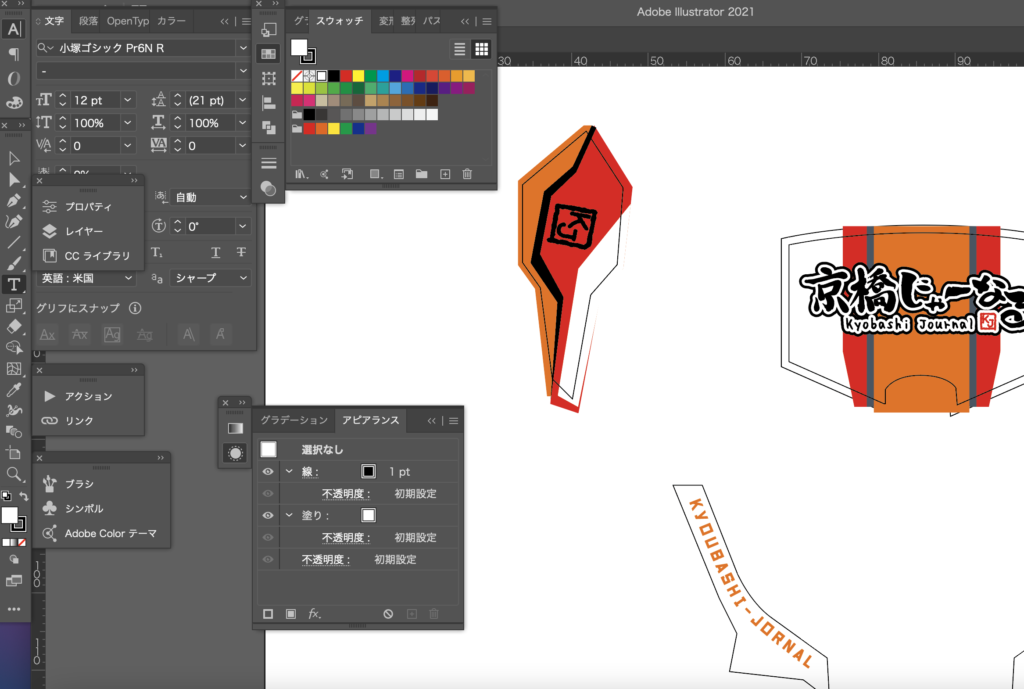Toggle visibility eye of 塗り fill row
The width and height of the screenshot is (1024, 689).
268,515
